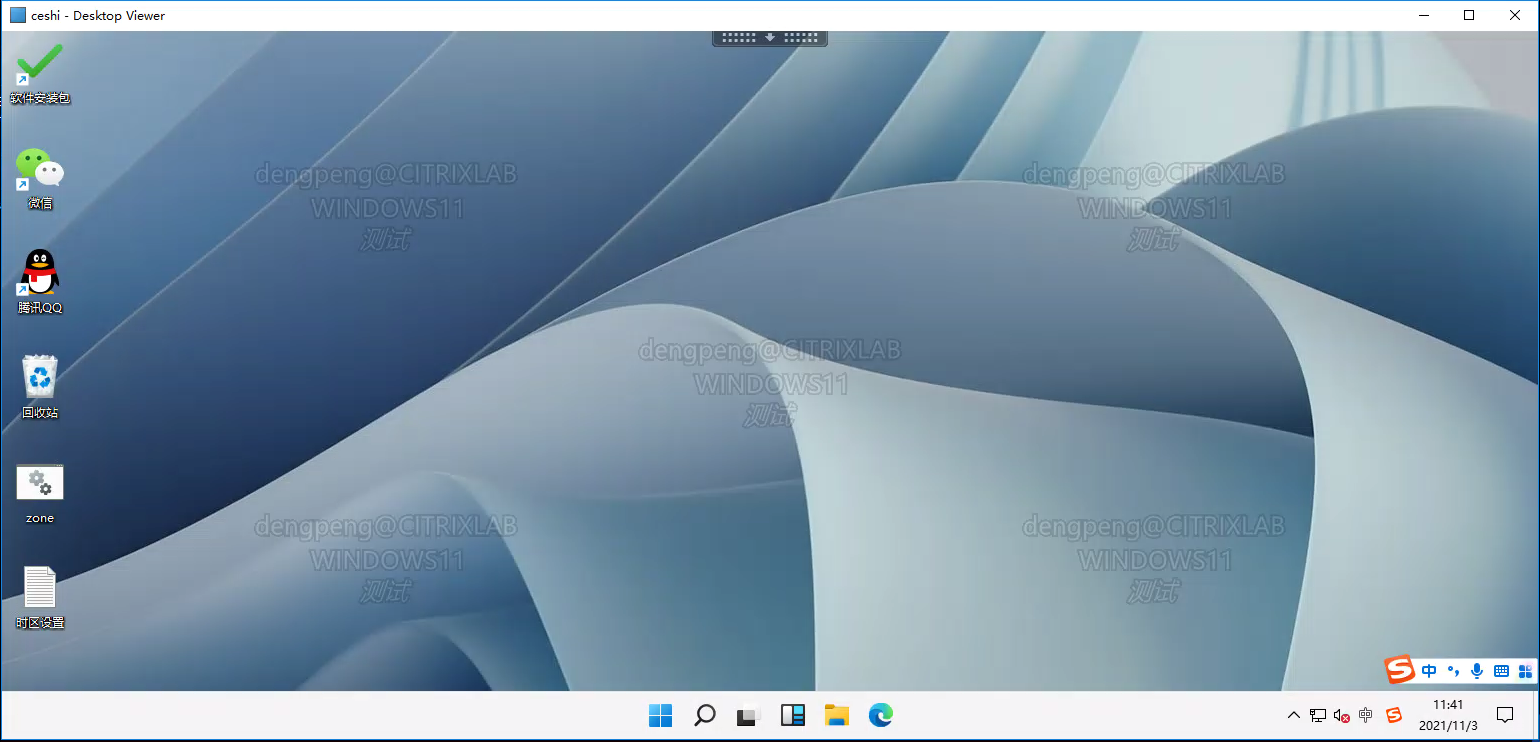Maximize the Desktop Viewer window
This screenshot has width=1540, height=742.
[x=1469, y=15]
